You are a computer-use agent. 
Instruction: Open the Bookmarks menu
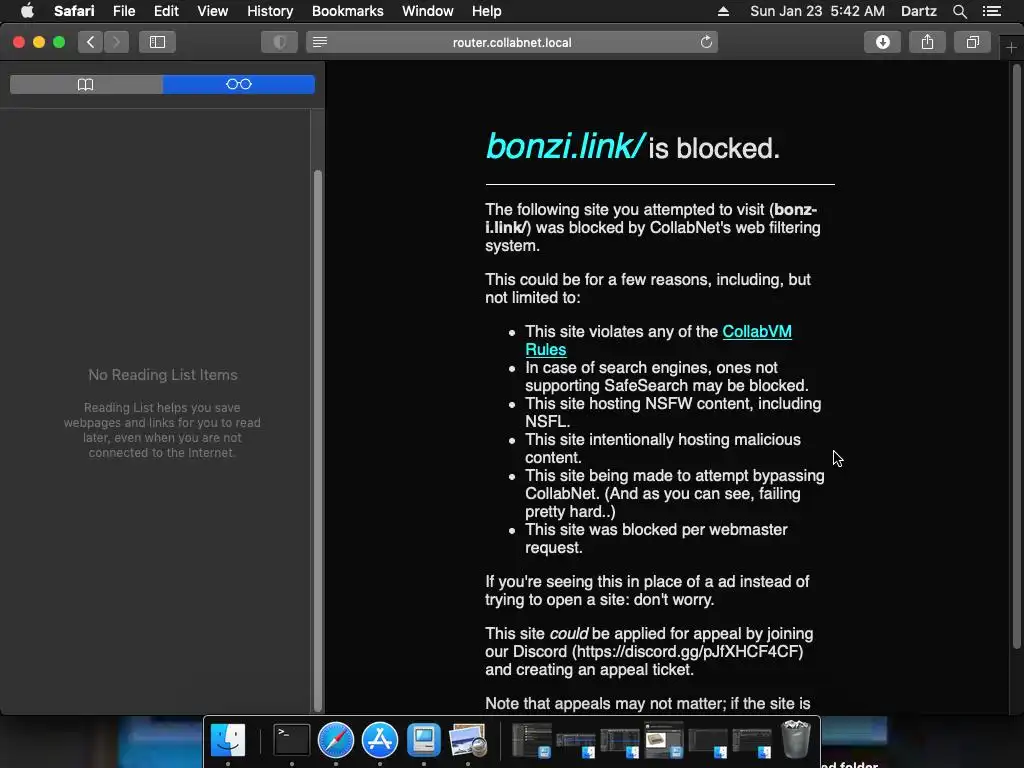(x=347, y=11)
